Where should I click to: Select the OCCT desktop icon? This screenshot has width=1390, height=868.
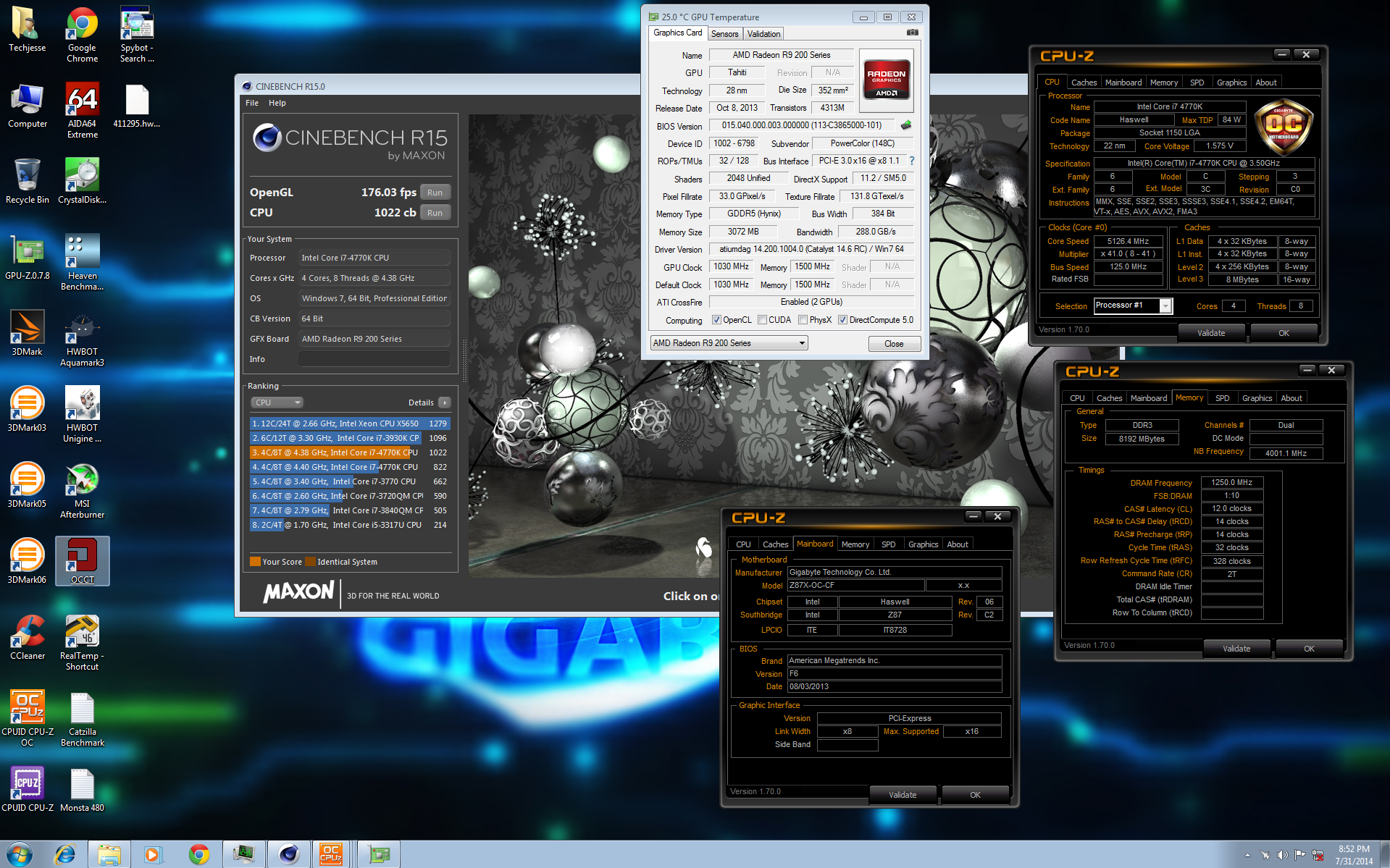[82, 561]
